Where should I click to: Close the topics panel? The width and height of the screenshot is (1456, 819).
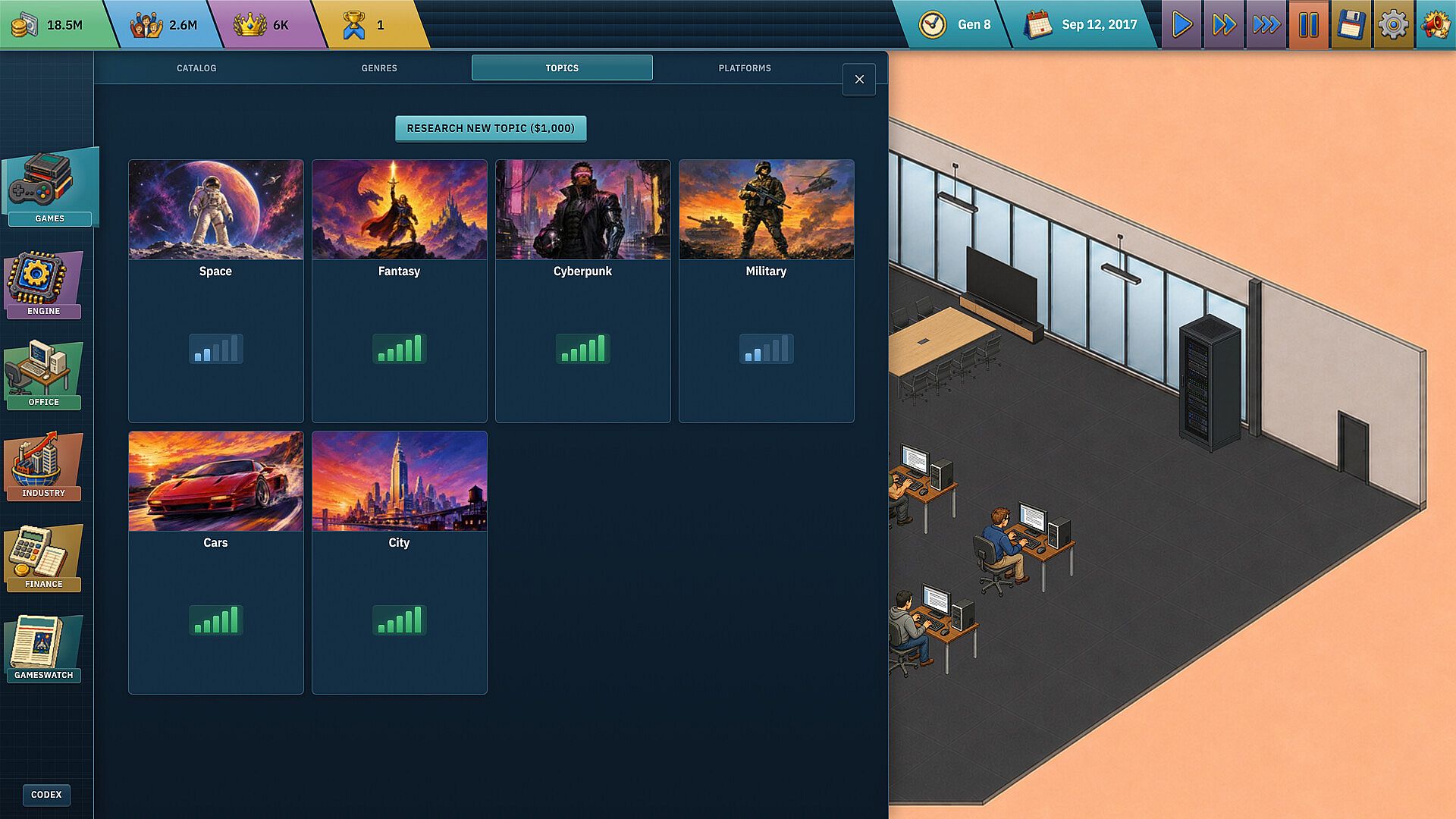click(x=859, y=79)
